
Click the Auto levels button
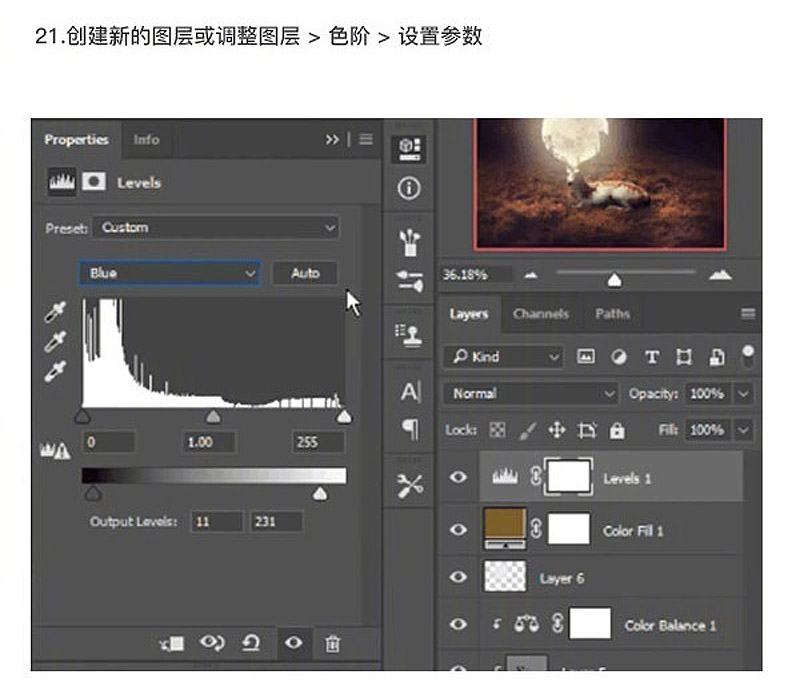point(305,273)
